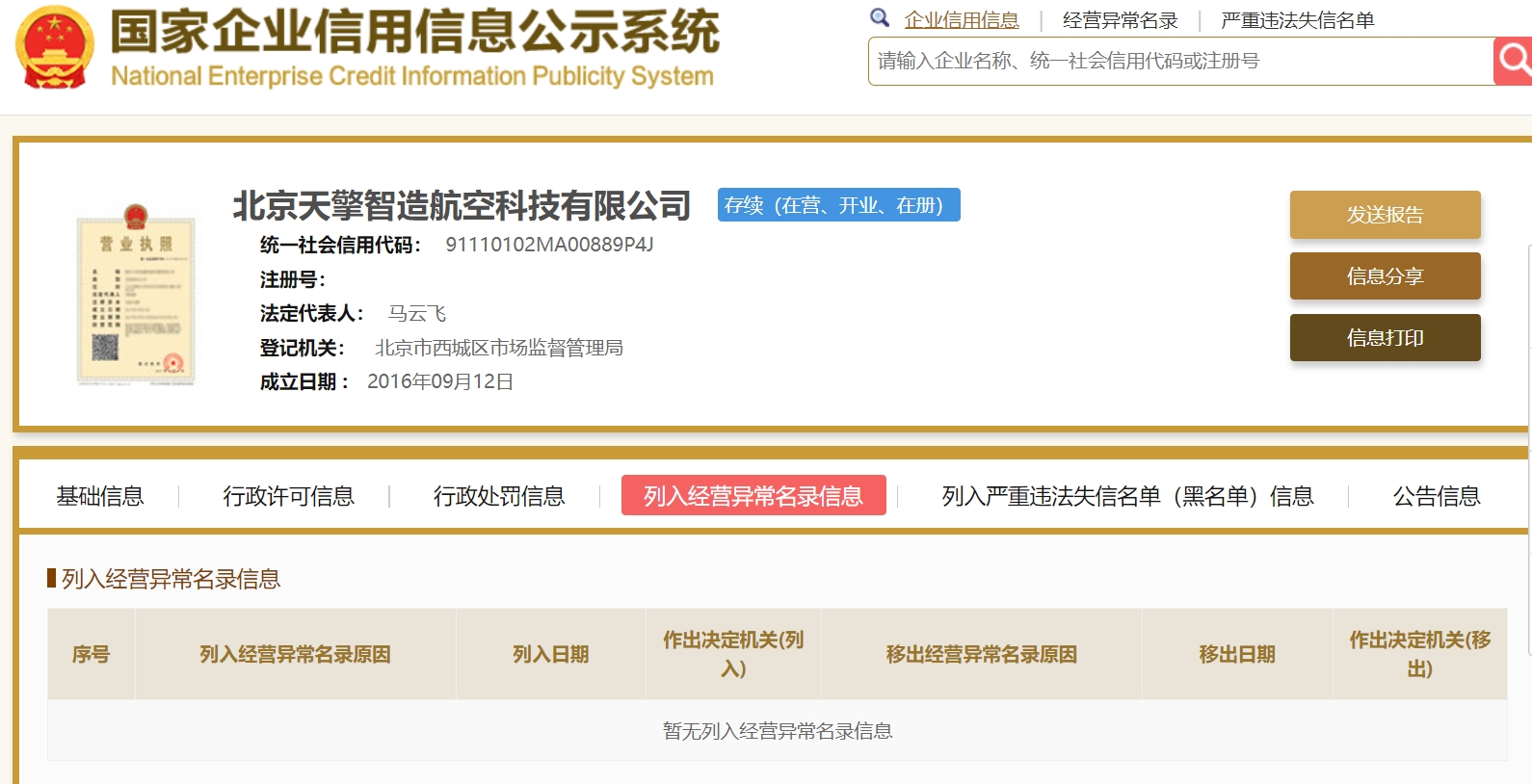Select the 企业信用信息 search category
1532x784 pixels.
tap(962, 20)
